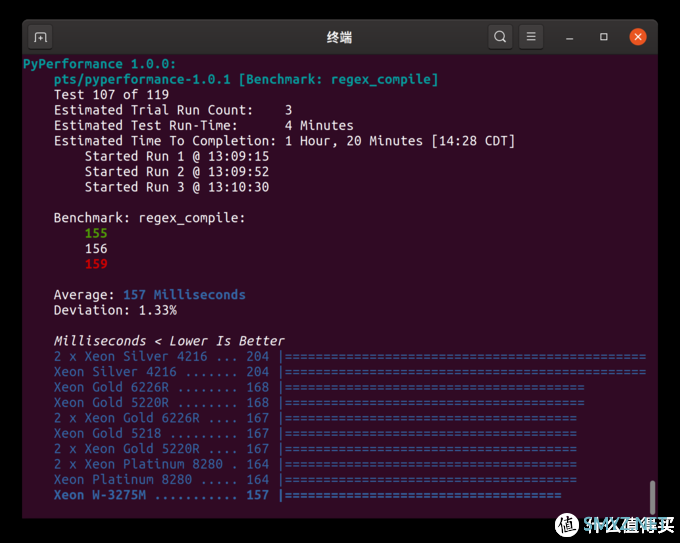Click the window title 终端

[339, 37]
